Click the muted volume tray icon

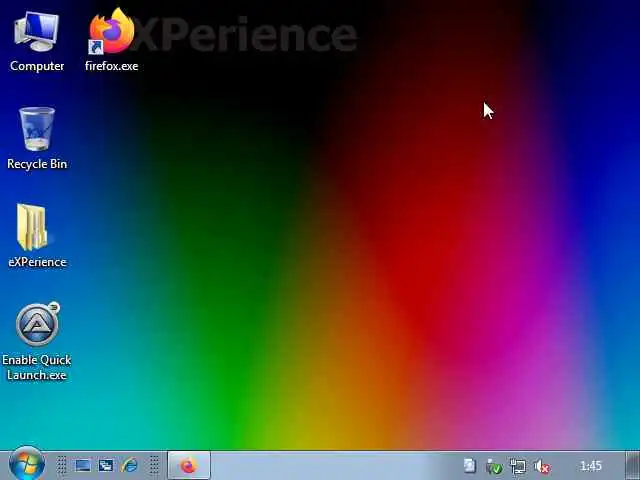pos(542,467)
